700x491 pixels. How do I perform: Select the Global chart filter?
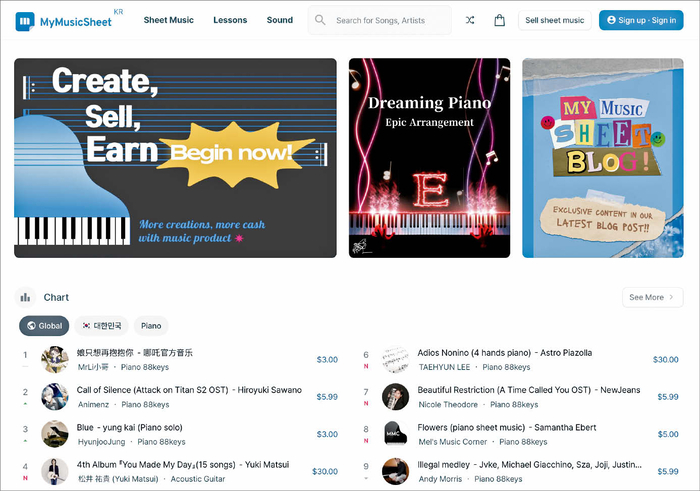[44, 326]
